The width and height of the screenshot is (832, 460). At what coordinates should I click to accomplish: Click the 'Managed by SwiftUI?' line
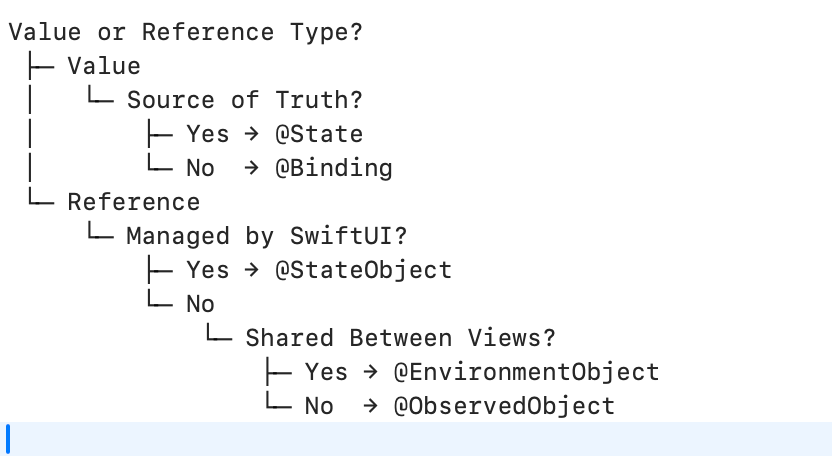point(267,236)
